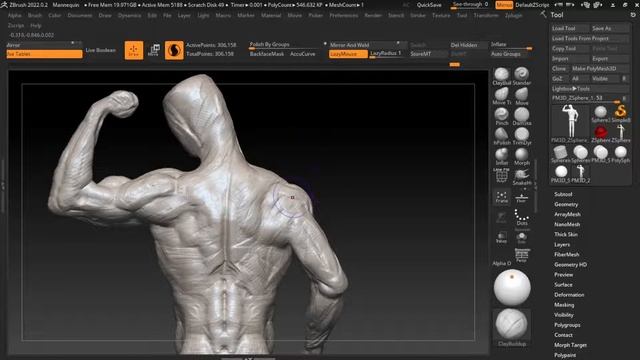Toggle LazyMouse on or off

(x=348, y=54)
